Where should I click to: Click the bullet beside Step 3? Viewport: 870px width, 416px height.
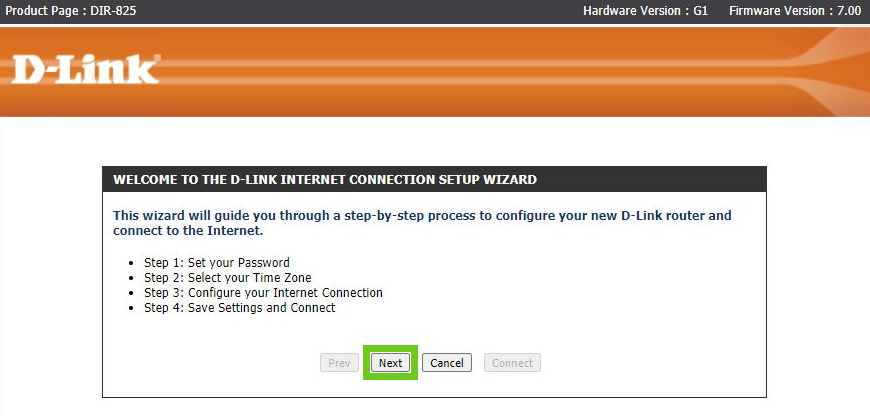pos(134,294)
